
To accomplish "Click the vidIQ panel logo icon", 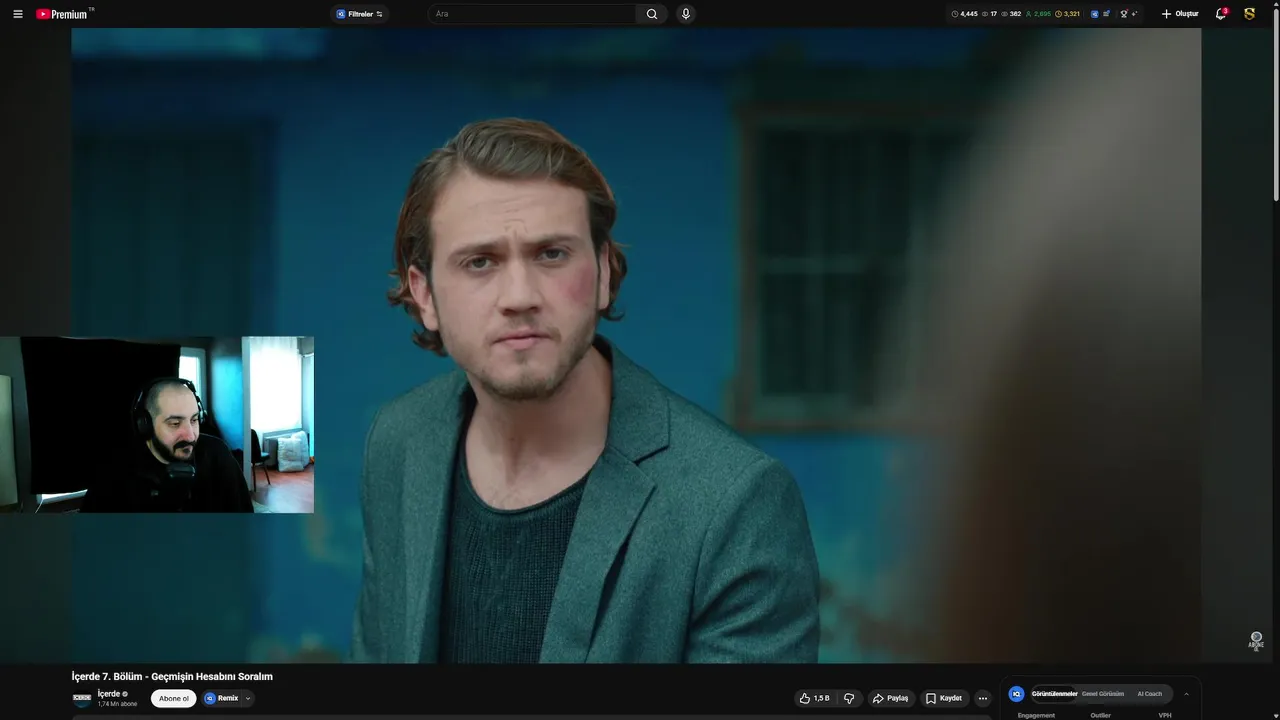I will pos(1016,694).
